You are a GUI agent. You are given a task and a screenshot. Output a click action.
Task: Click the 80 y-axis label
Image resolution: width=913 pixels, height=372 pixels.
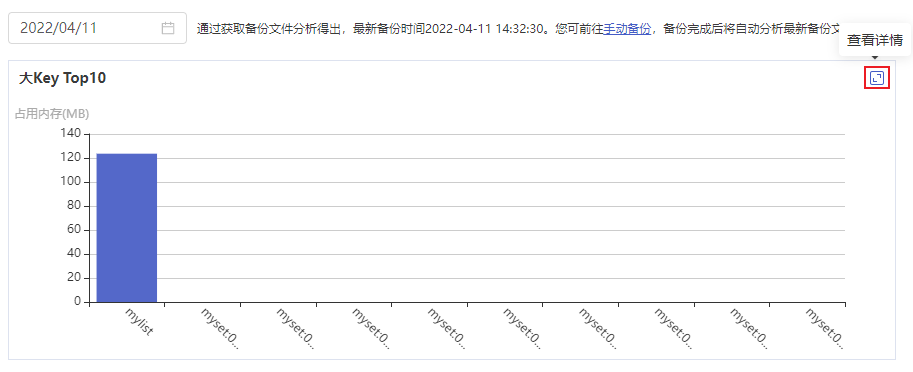tap(75, 206)
